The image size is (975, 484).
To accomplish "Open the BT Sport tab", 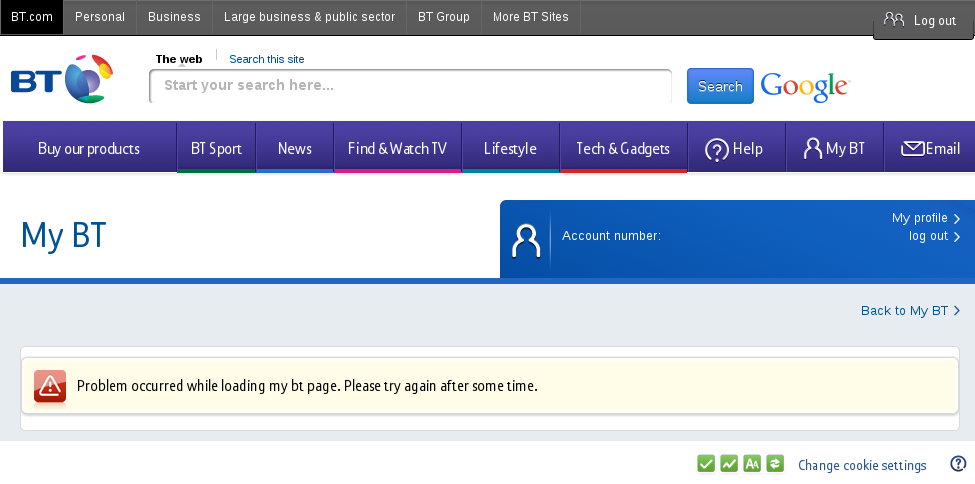I will click(216, 149).
